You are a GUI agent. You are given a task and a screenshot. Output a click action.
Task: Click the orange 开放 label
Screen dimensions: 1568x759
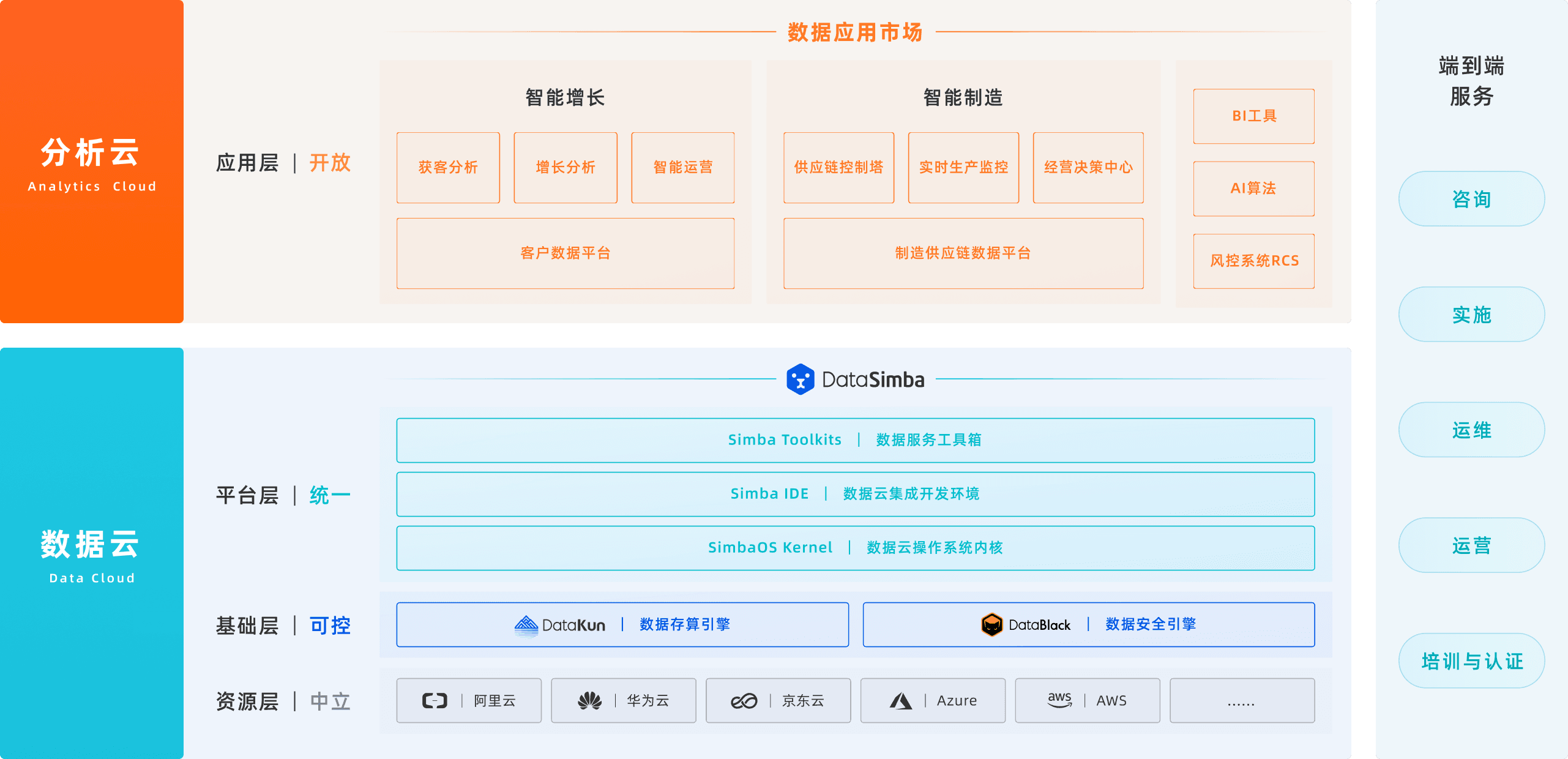point(330,163)
